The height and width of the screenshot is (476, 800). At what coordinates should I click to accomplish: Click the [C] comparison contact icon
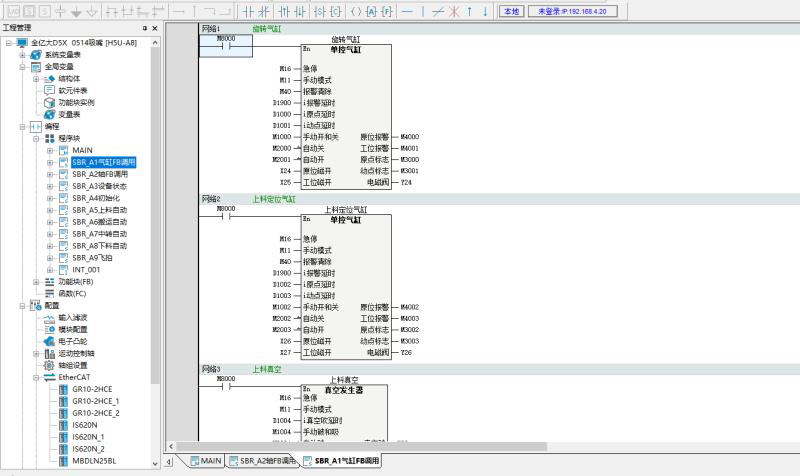tap(335, 11)
